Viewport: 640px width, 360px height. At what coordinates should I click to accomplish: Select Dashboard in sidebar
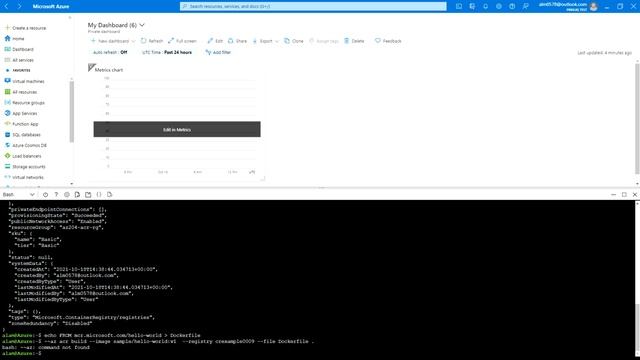click(19, 49)
